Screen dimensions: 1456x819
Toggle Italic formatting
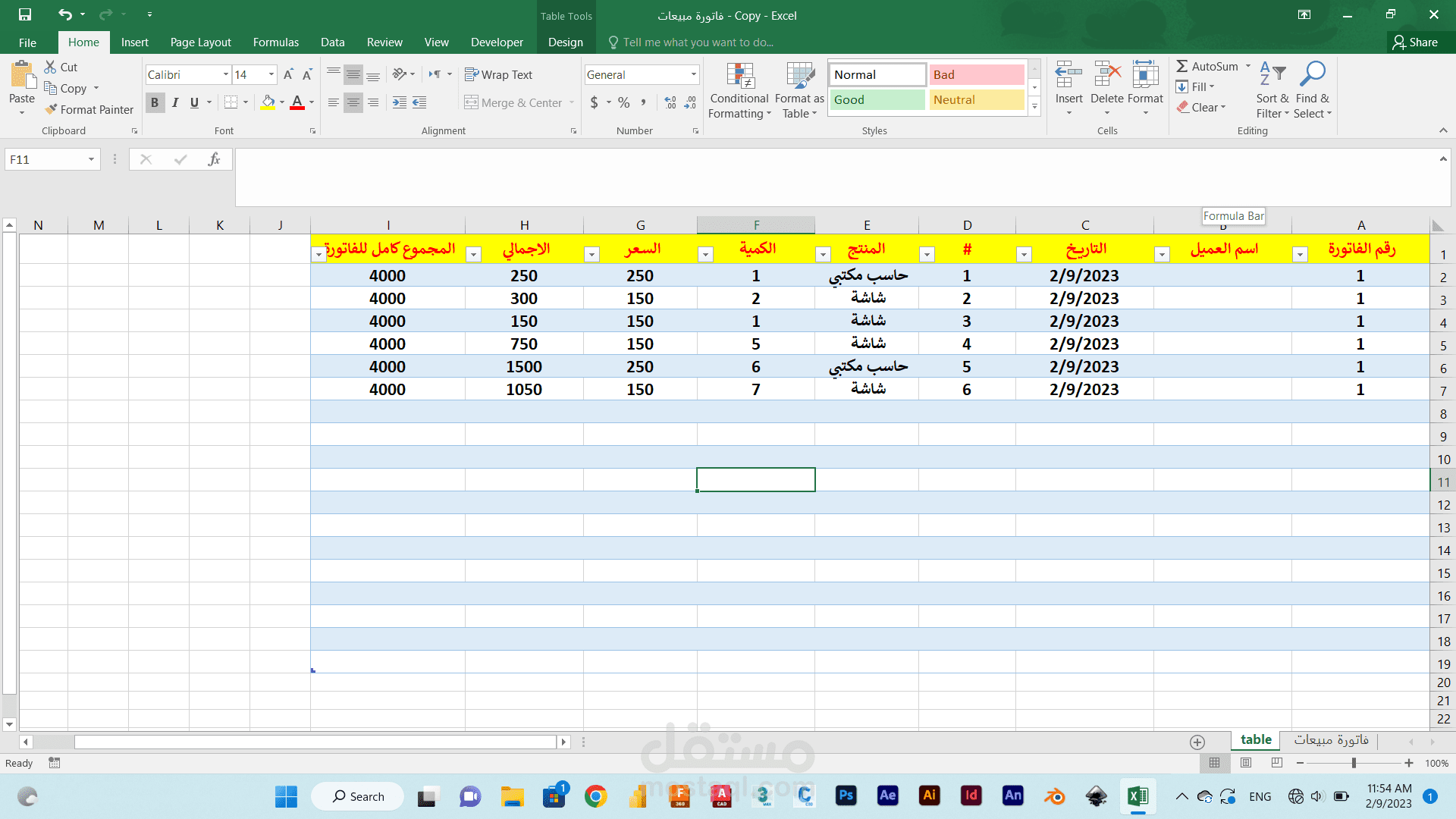175,102
